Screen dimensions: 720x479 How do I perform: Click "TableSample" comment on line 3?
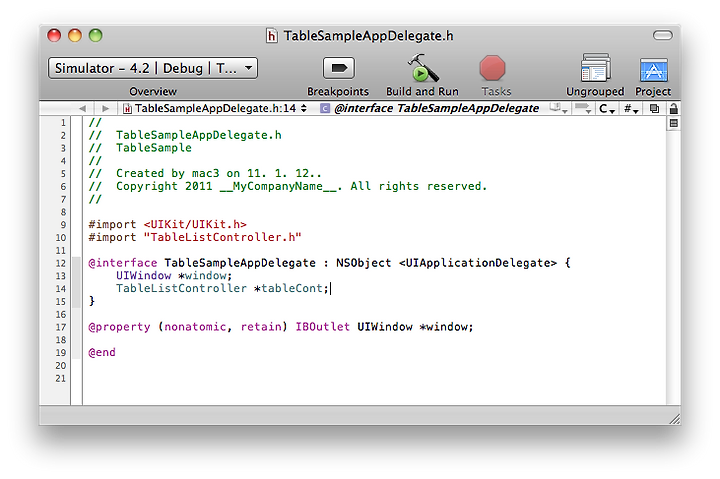coord(154,148)
